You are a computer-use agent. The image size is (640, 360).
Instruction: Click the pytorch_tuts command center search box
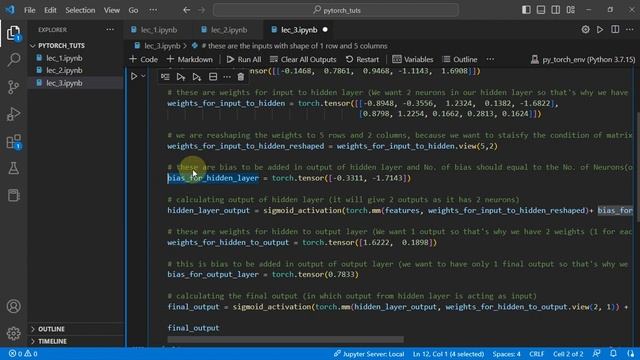pos(336,10)
